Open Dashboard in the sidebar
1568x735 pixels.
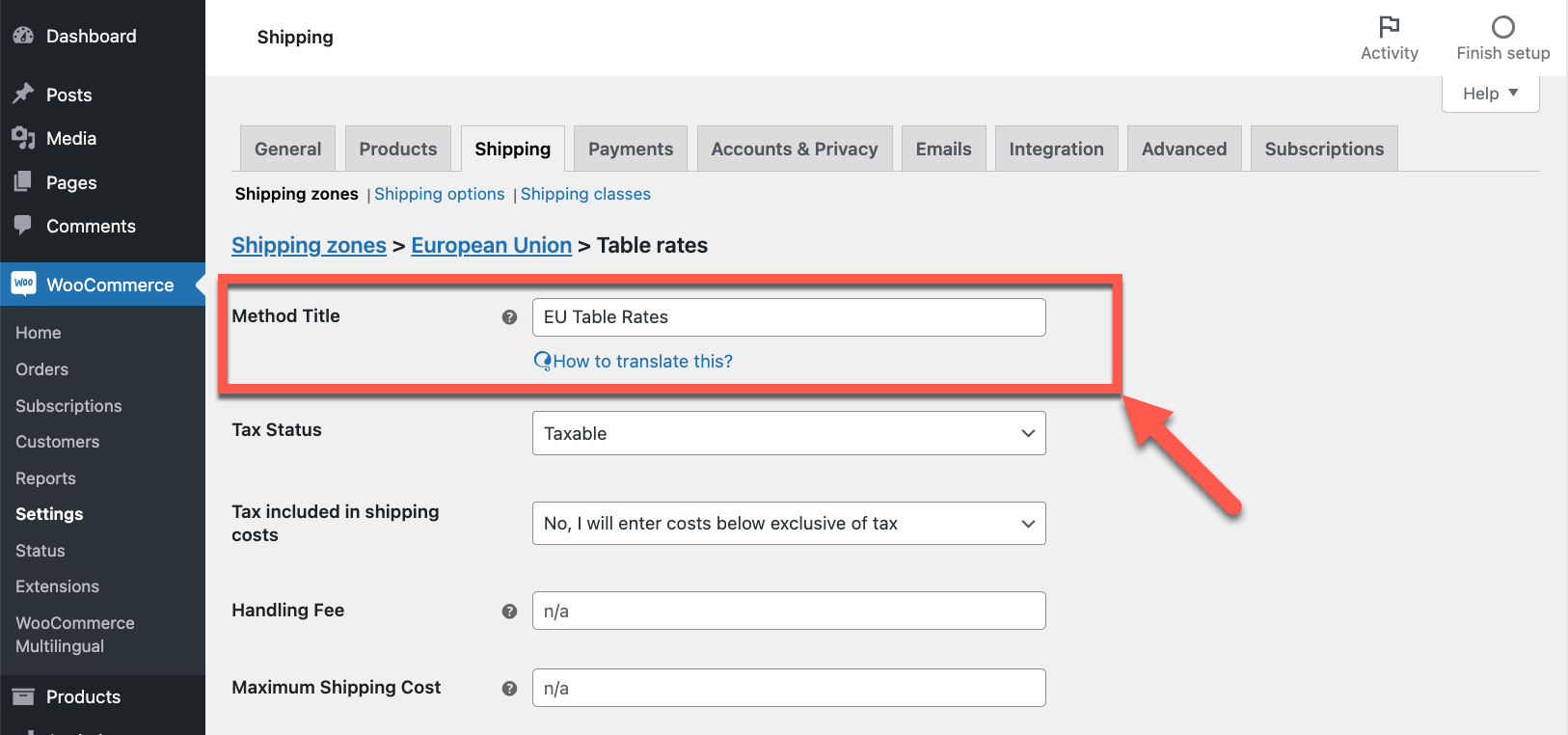tap(92, 36)
